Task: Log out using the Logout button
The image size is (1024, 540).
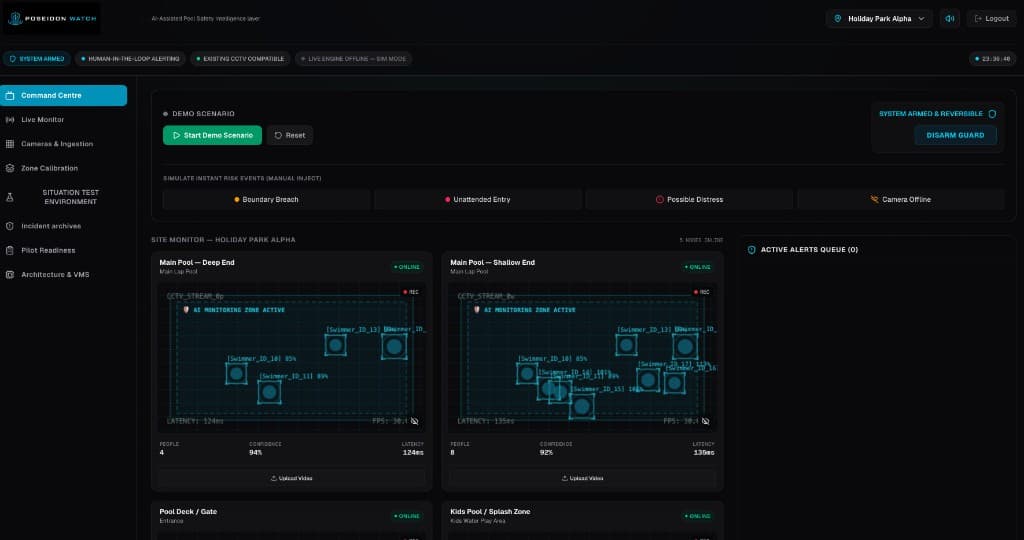Action: tap(991, 19)
